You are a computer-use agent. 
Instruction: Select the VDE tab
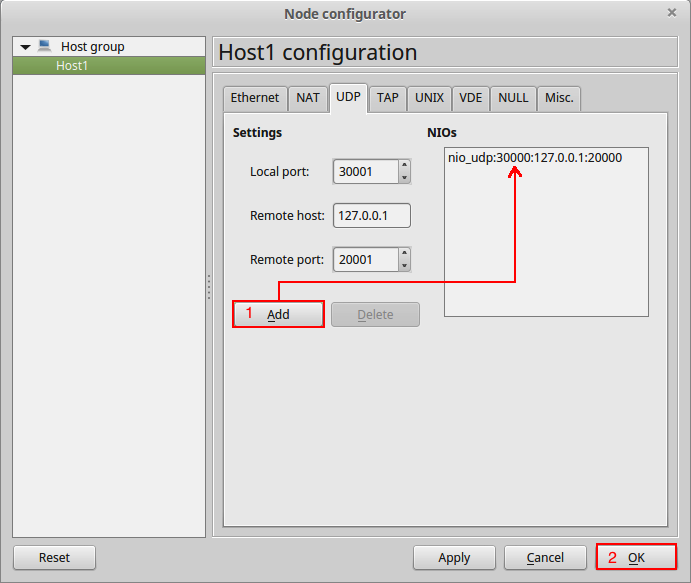tap(470, 98)
